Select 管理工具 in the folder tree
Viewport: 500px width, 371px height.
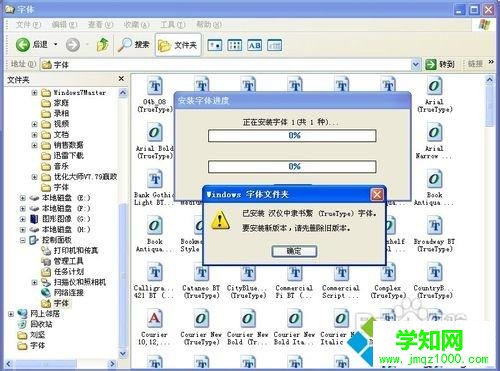tap(68, 261)
